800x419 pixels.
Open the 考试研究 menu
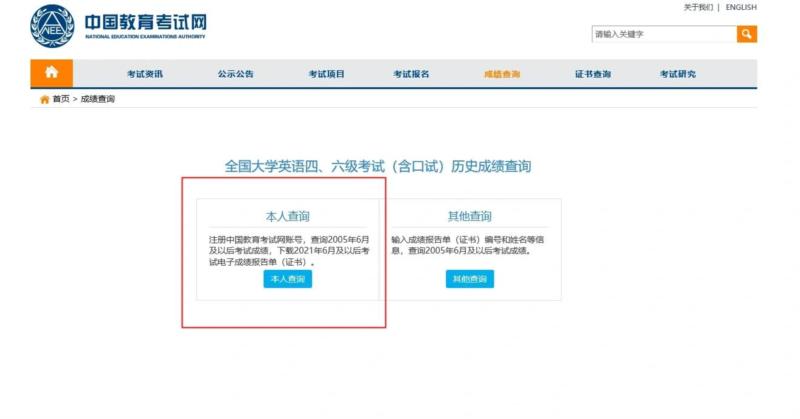(678, 74)
